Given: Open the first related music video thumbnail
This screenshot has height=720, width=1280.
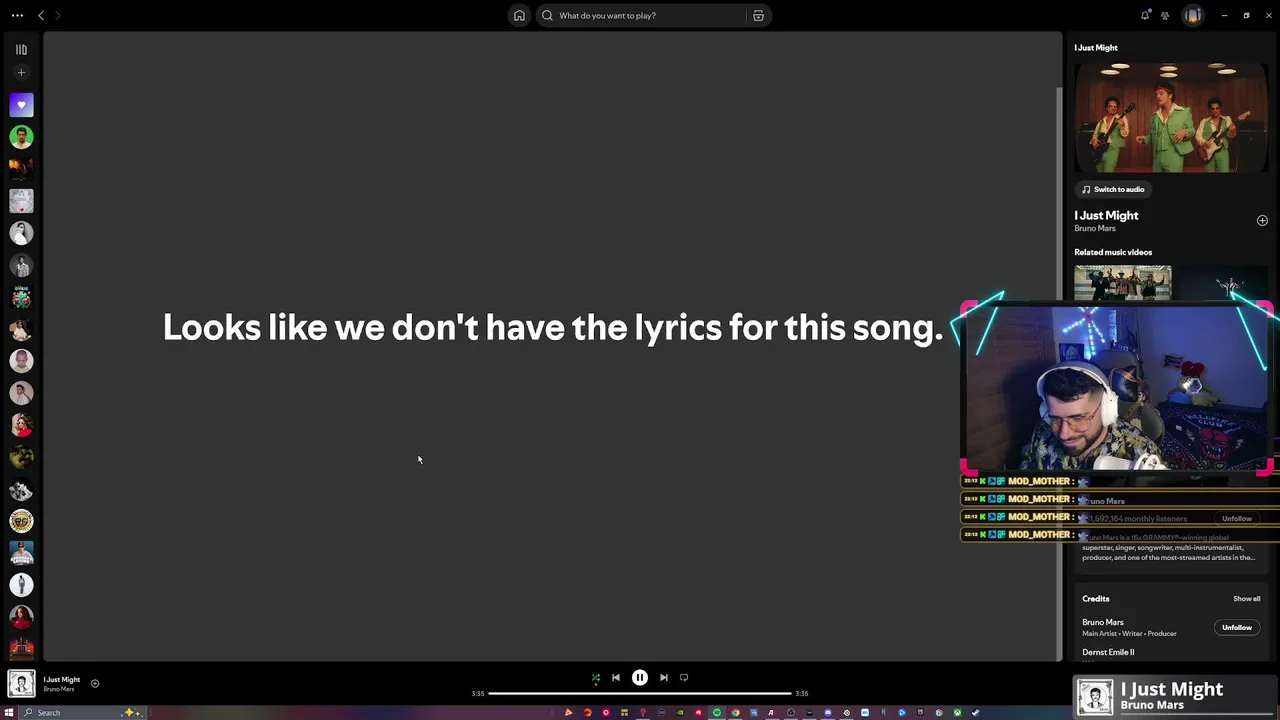Looking at the screenshot, I should click(x=1123, y=283).
